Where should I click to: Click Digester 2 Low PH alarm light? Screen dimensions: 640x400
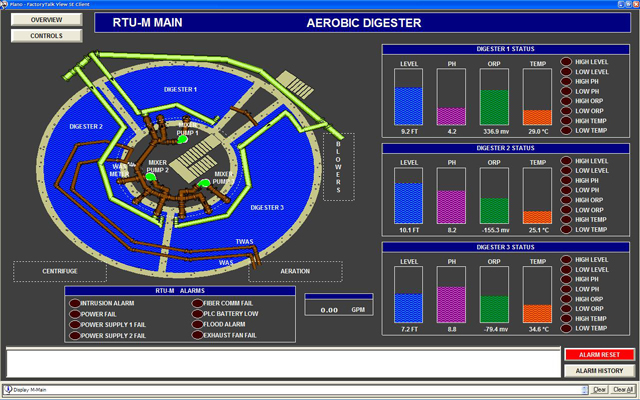[x=566, y=190]
